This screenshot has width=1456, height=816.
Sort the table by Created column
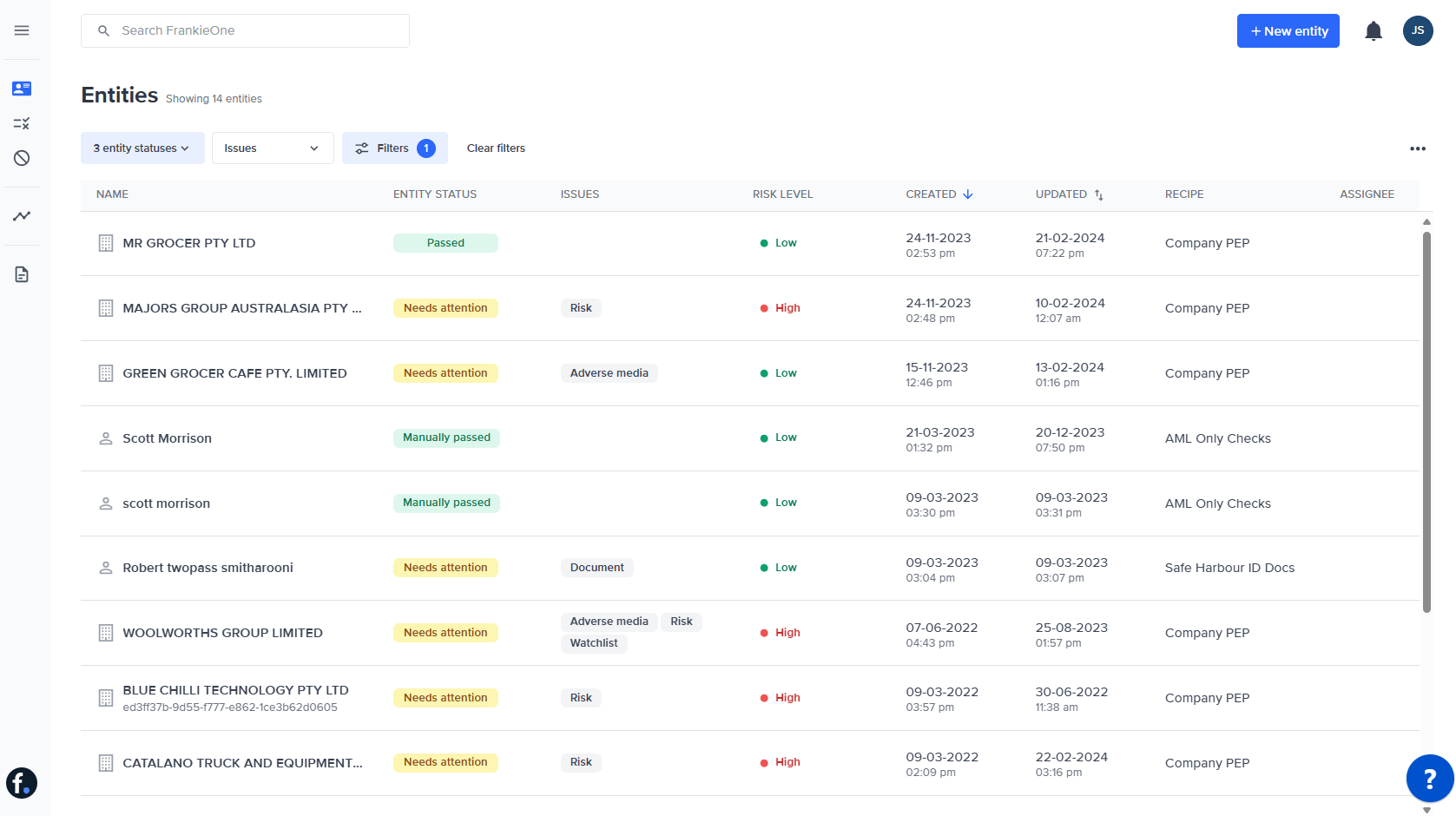(939, 194)
